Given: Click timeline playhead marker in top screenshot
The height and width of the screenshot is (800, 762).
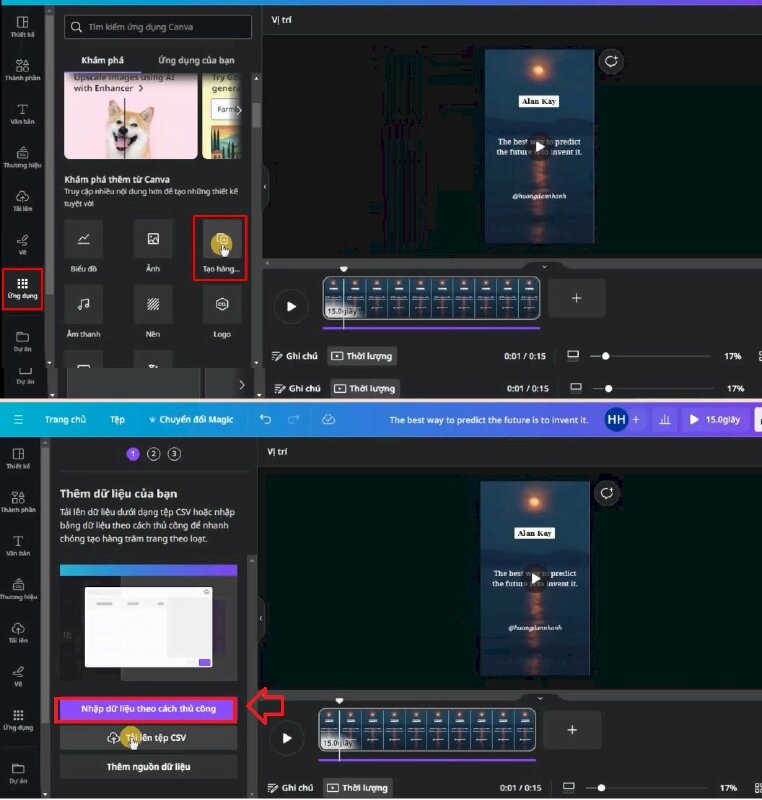Looking at the screenshot, I should [344, 269].
